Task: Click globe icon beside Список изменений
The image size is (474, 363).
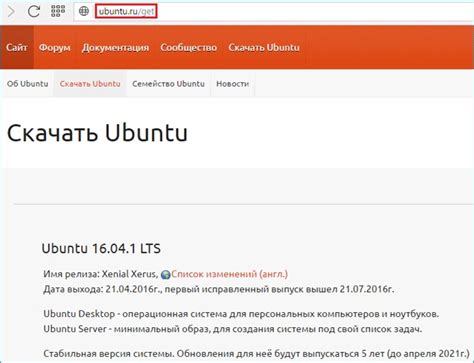Action: pyautogui.click(x=165, y=275)
